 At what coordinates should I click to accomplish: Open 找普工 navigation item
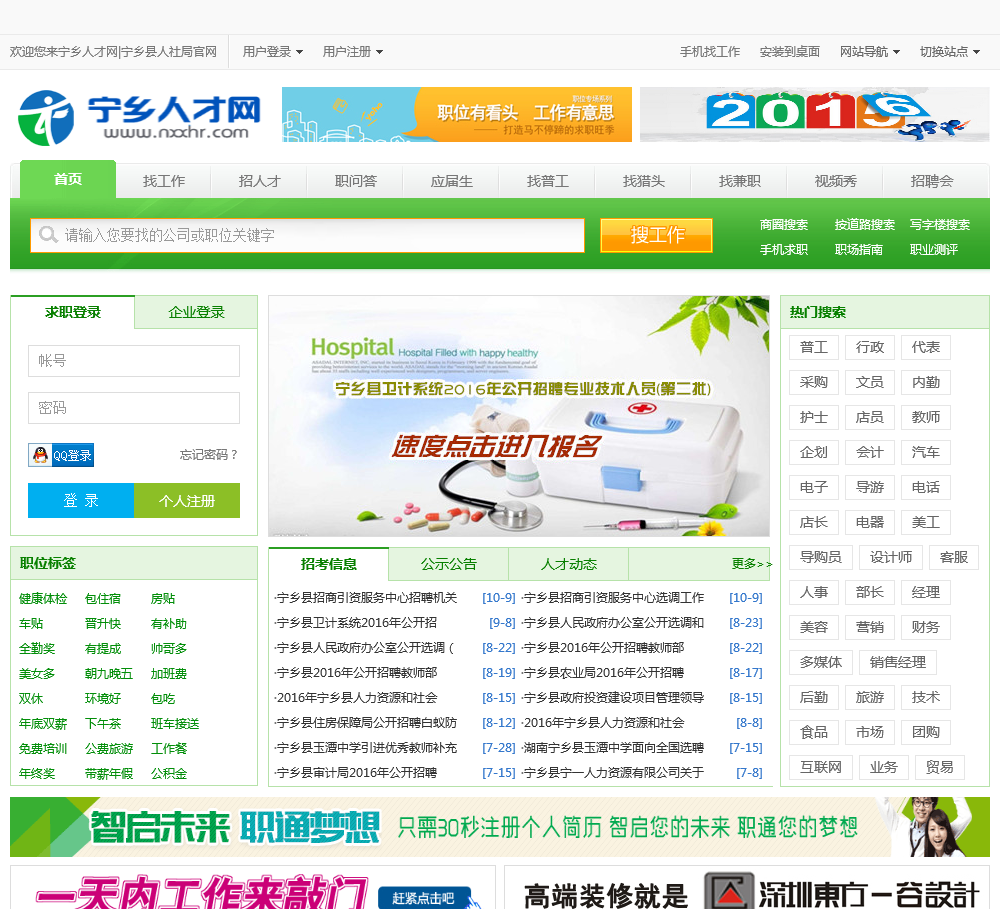tap(548, 181)
